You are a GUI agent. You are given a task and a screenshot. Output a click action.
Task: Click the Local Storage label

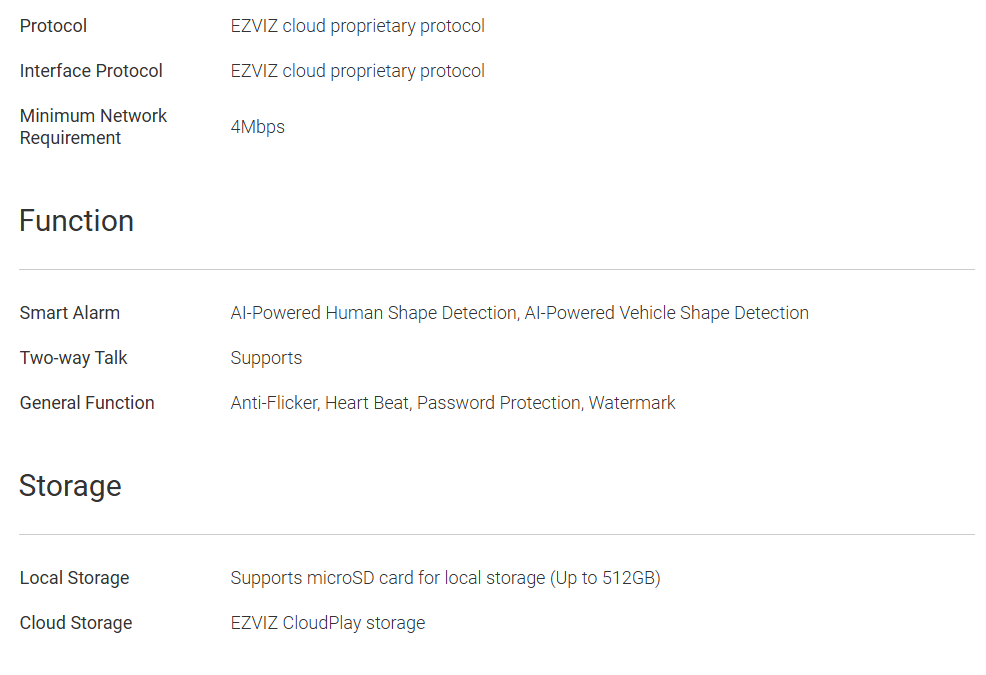(74, 578)
